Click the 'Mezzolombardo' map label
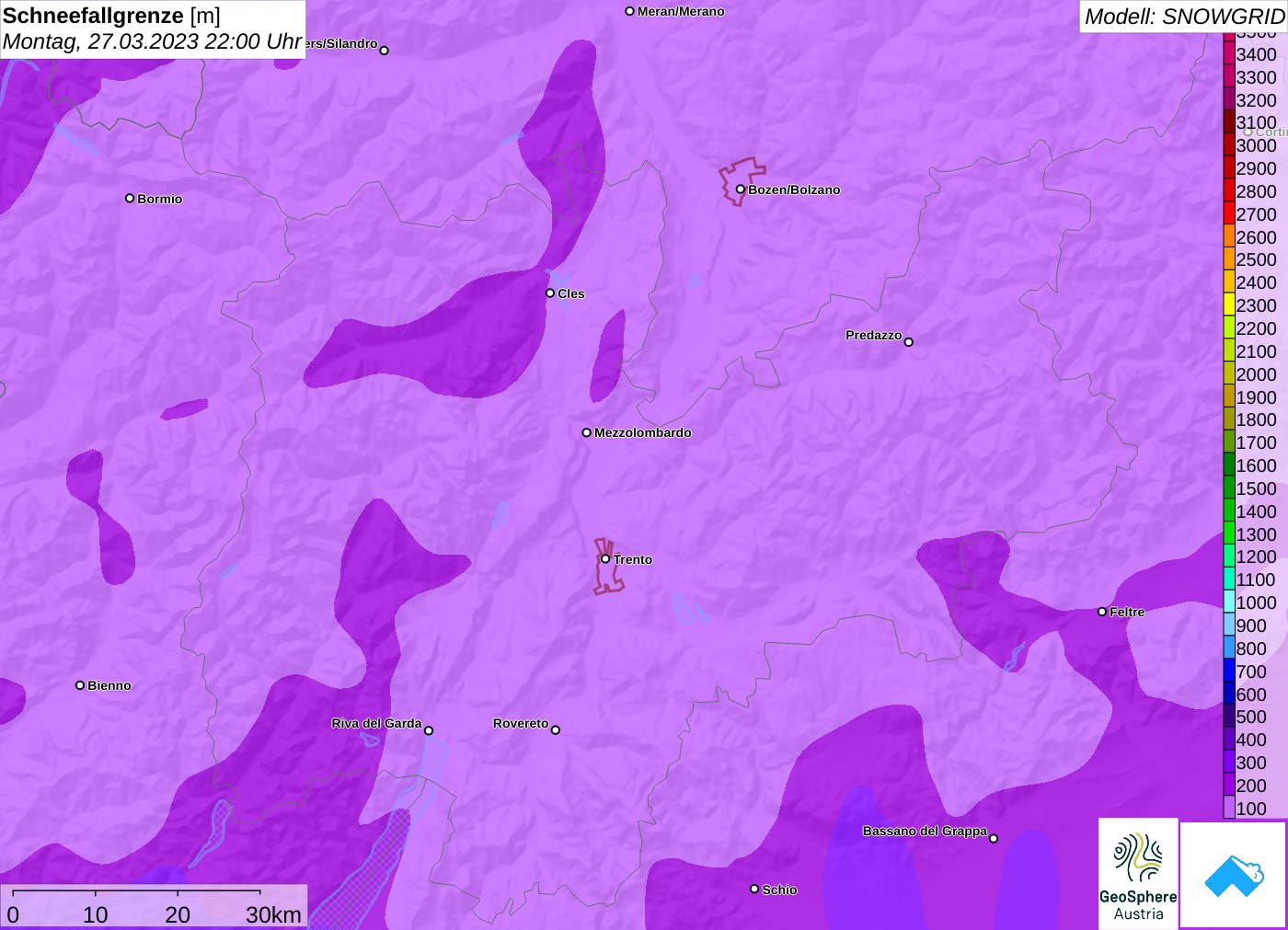 tap(643, 432)
